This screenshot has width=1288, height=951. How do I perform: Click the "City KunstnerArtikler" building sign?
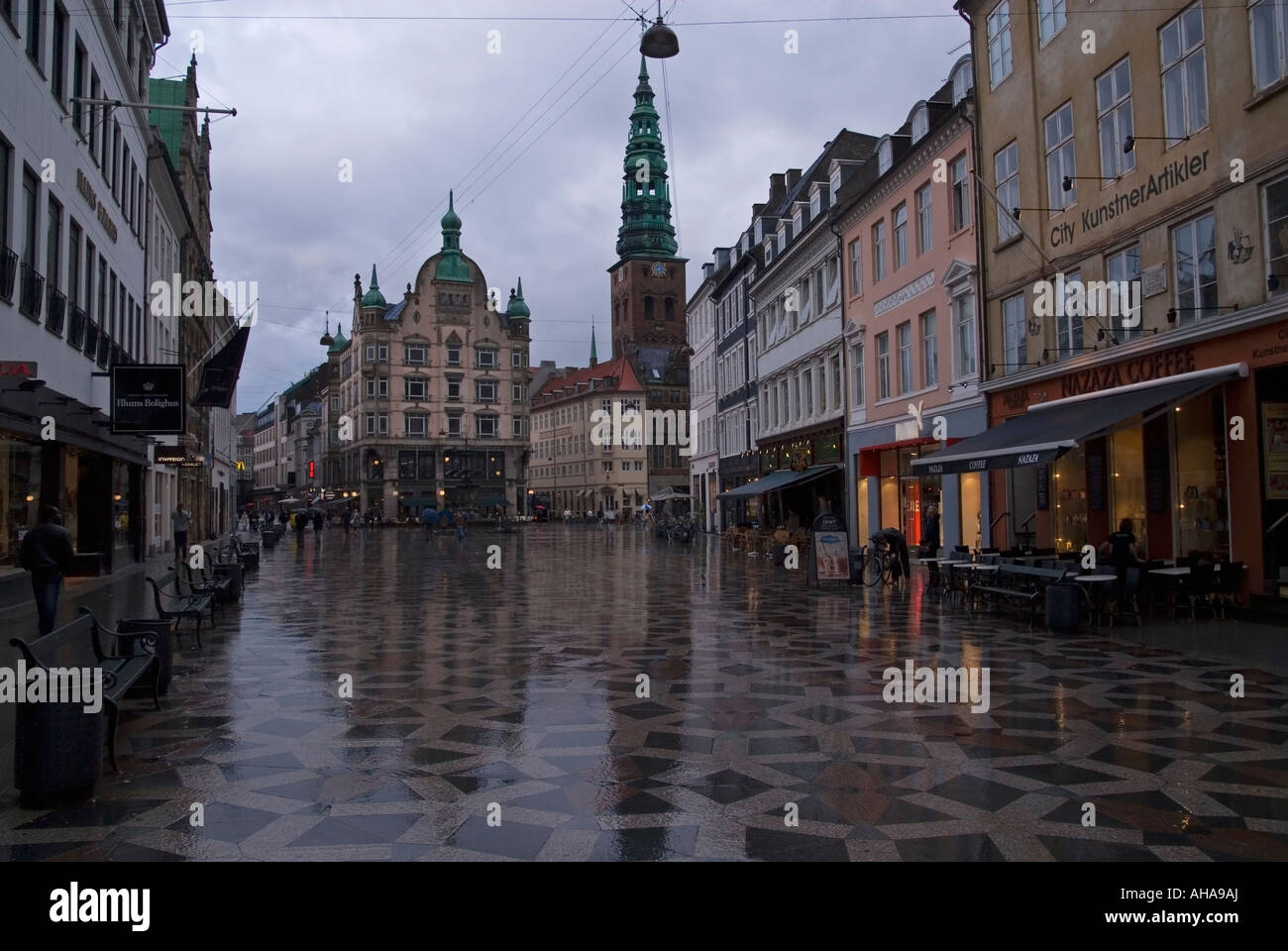(1129, 199)
